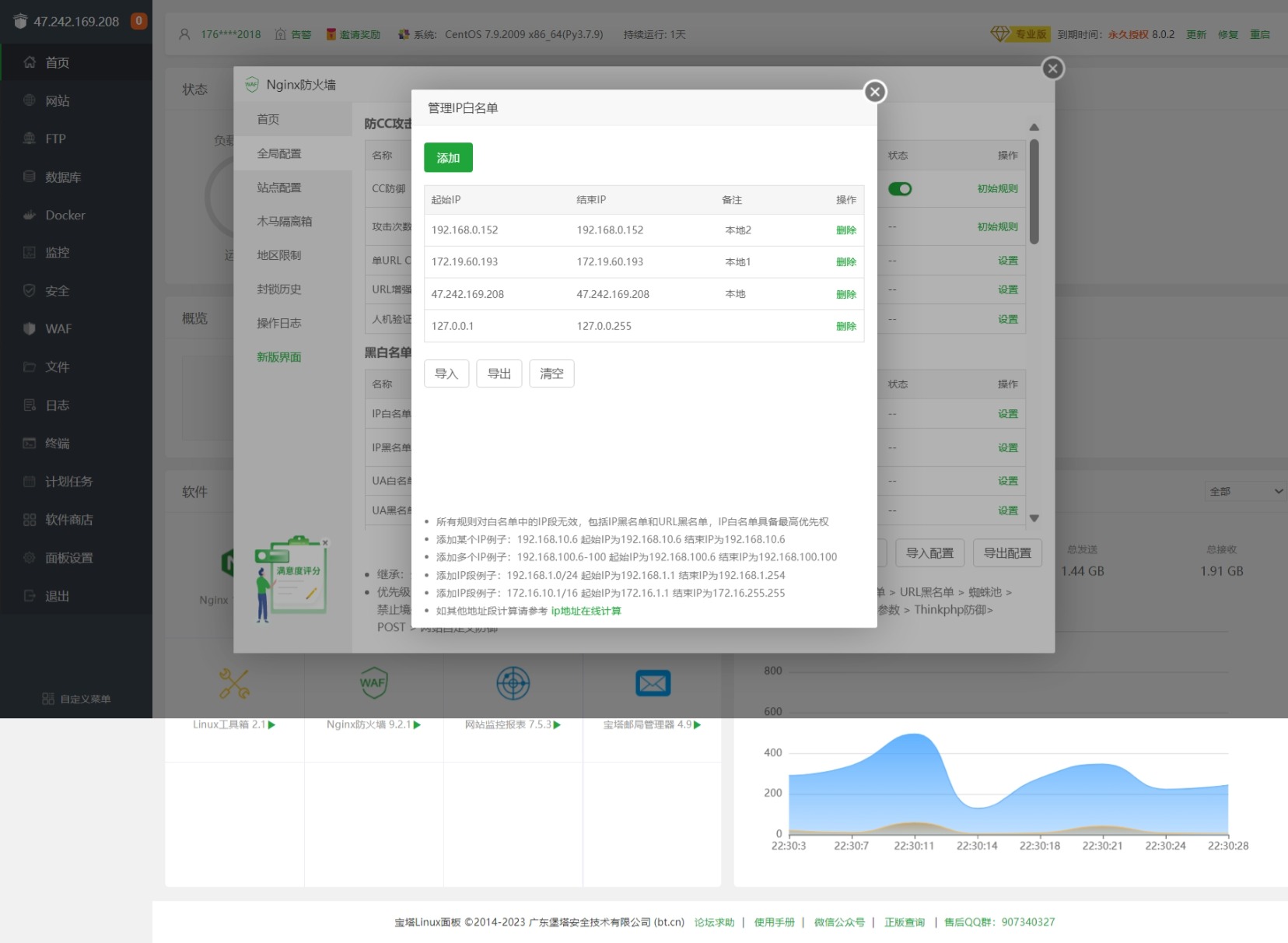This screenshot has height=943, width=1288.
Task: Delete the 192.168.0.152 whitelist row
Action: (846, 230)
